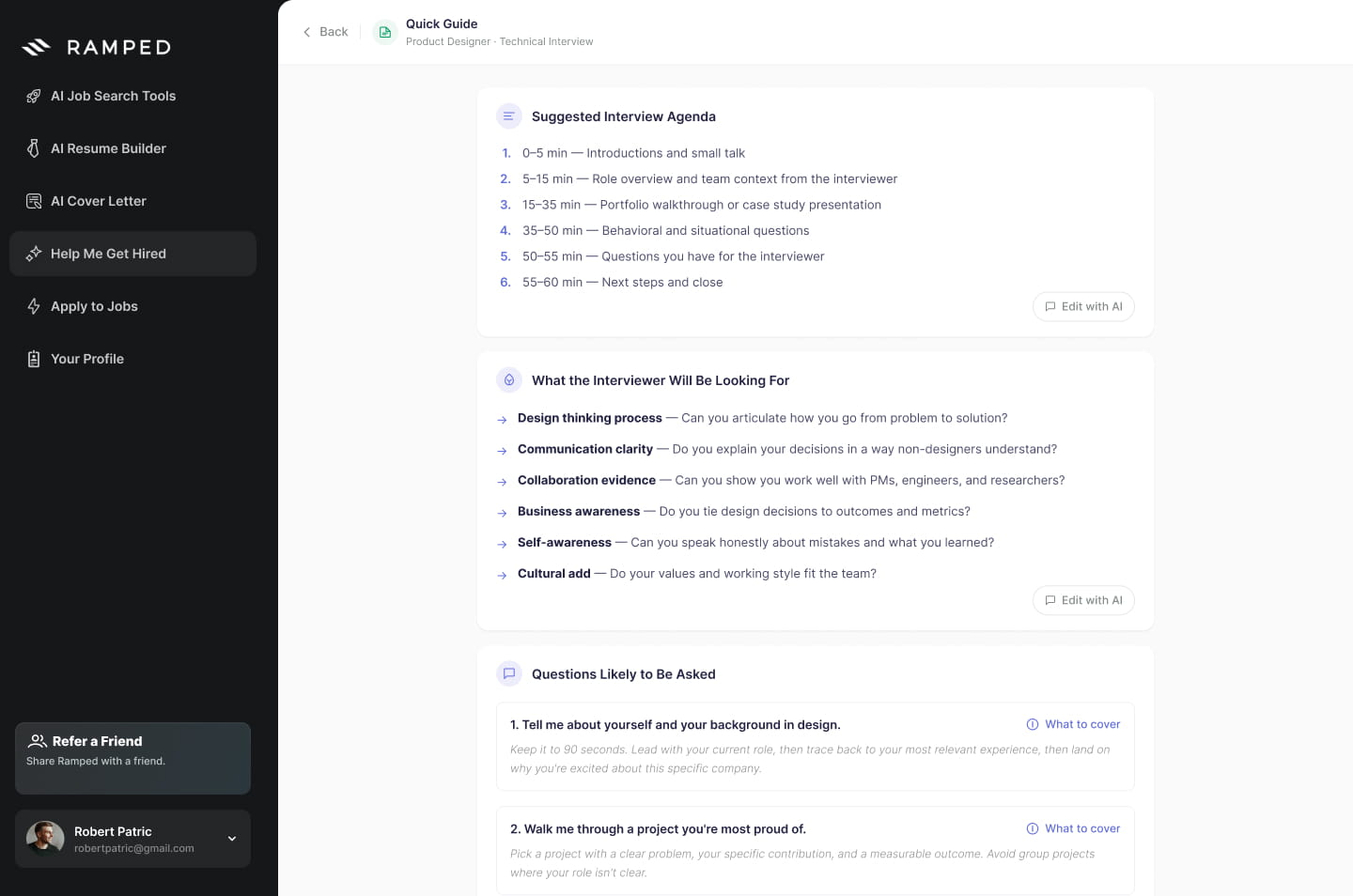The width and height of the screenshot is (1353, 896).
Task: Click Robert Patric's profile avatar
Action: click(x=45, y=839)
